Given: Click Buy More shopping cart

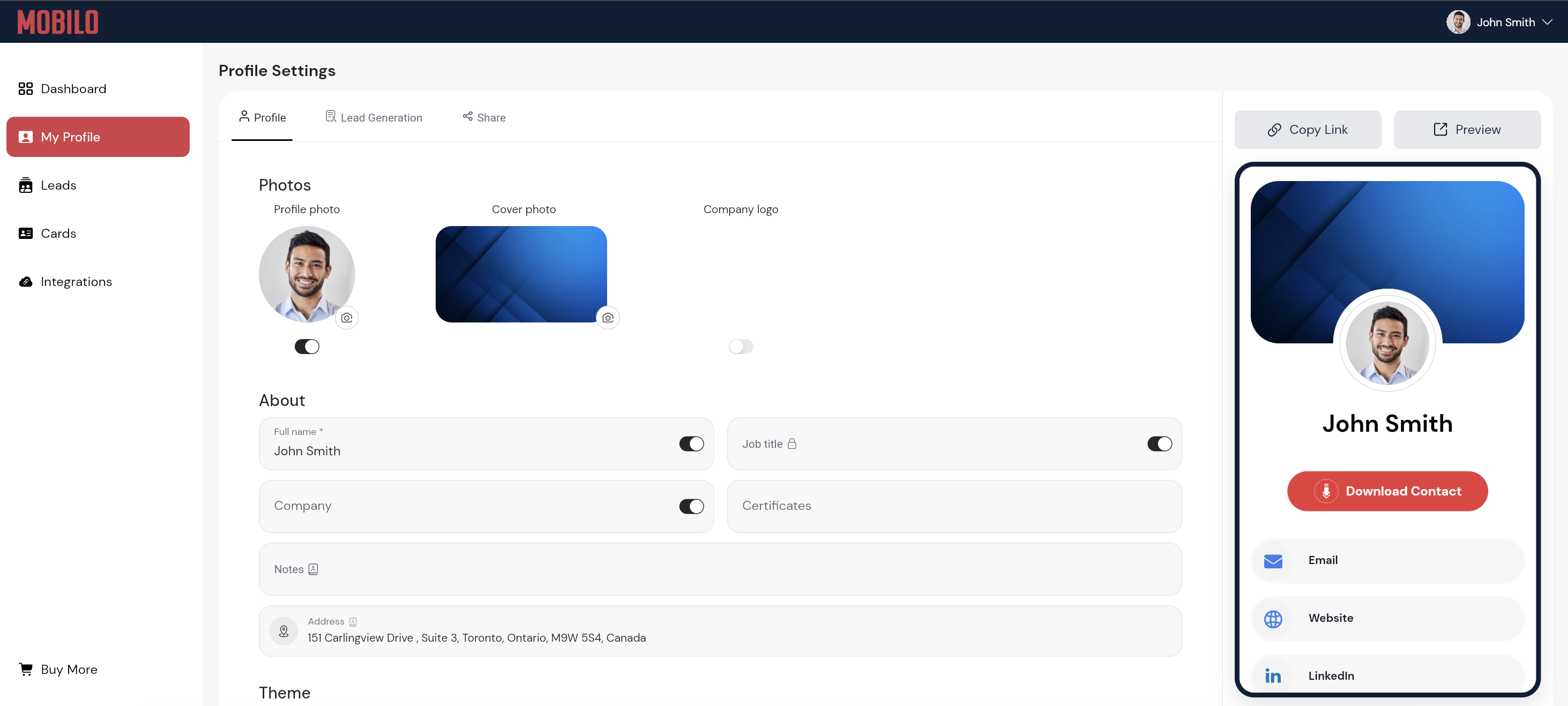Looking at the screenshot, I should point(26,669).
